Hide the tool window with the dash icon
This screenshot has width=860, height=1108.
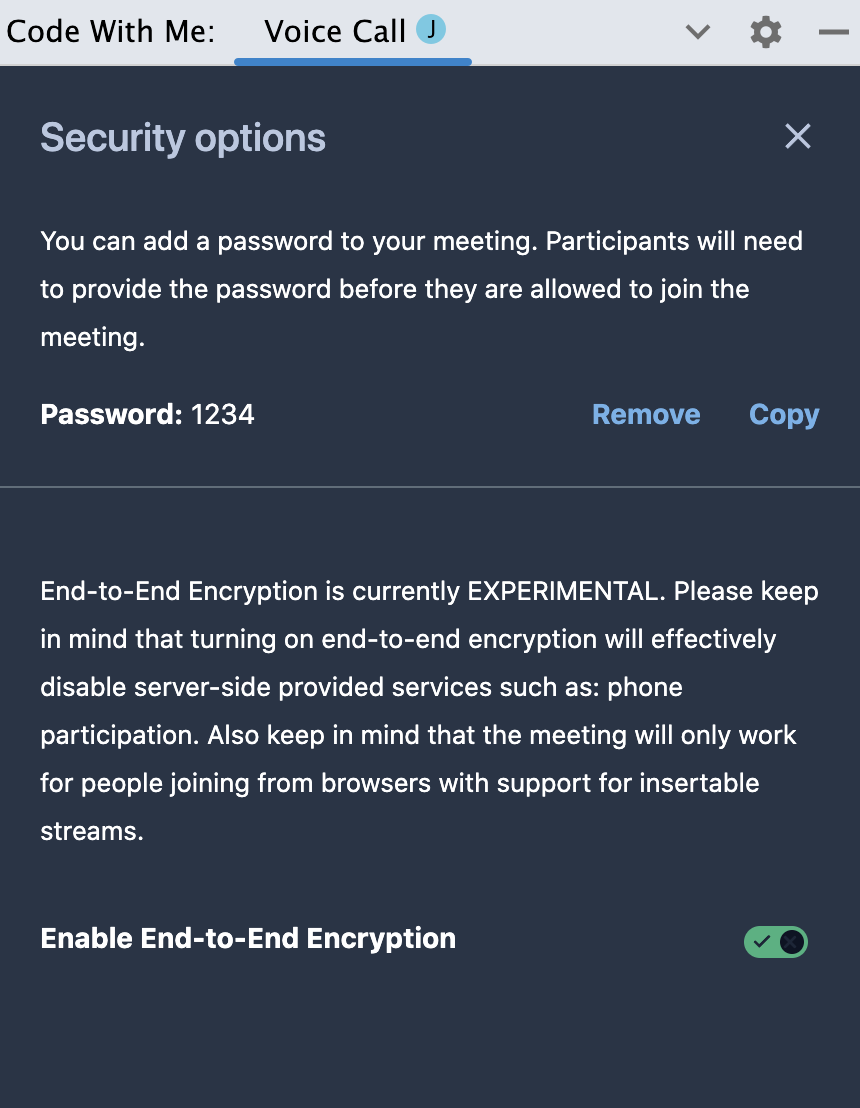pyautogui.click(x=834, y=32)
